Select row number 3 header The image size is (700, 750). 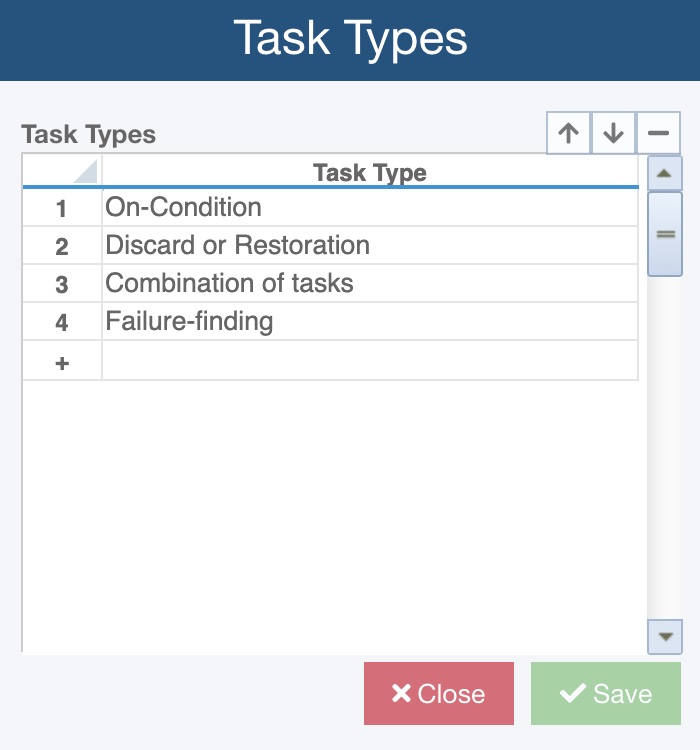pos(62,285)
